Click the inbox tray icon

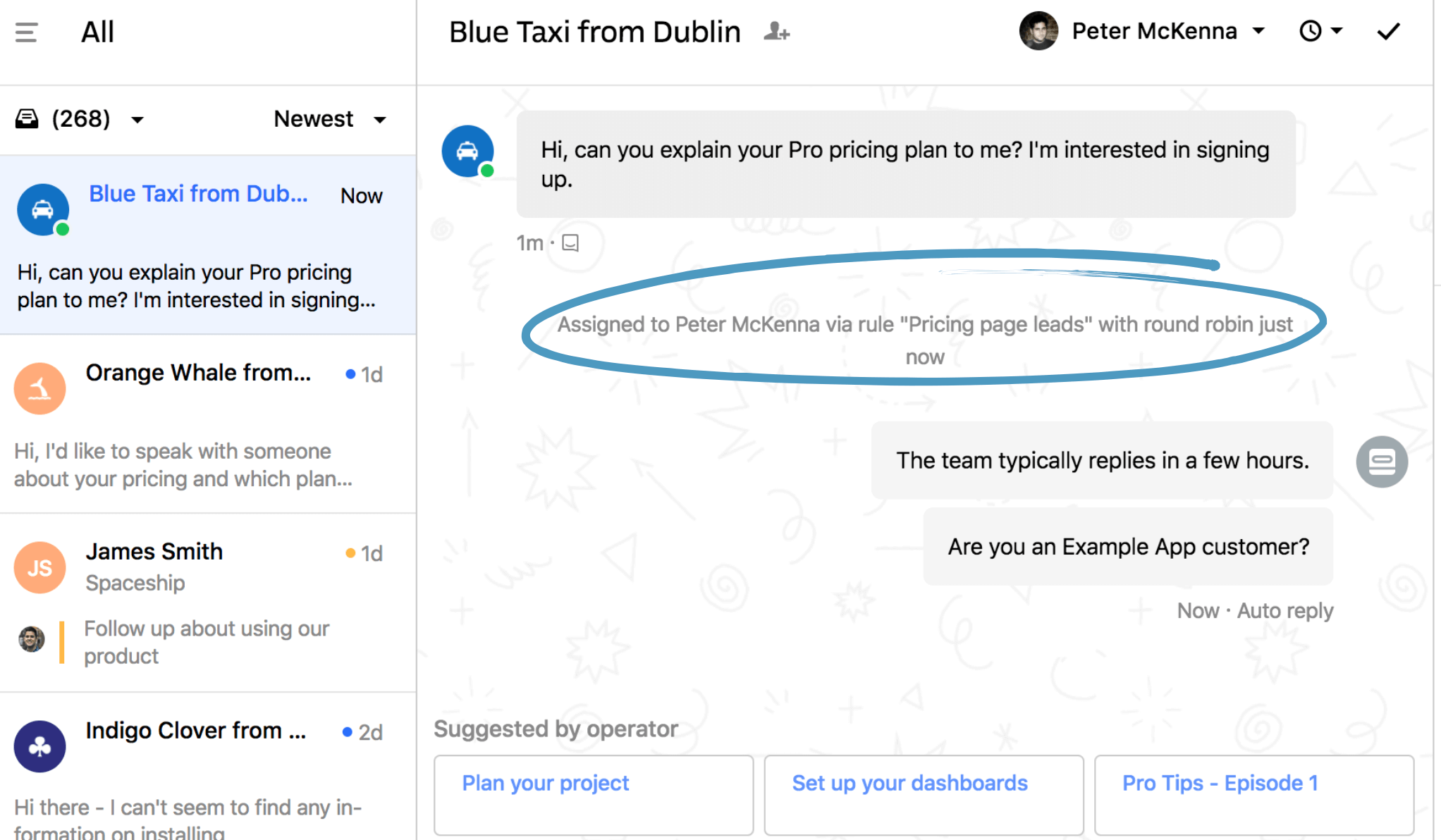[x=27, y=118]
